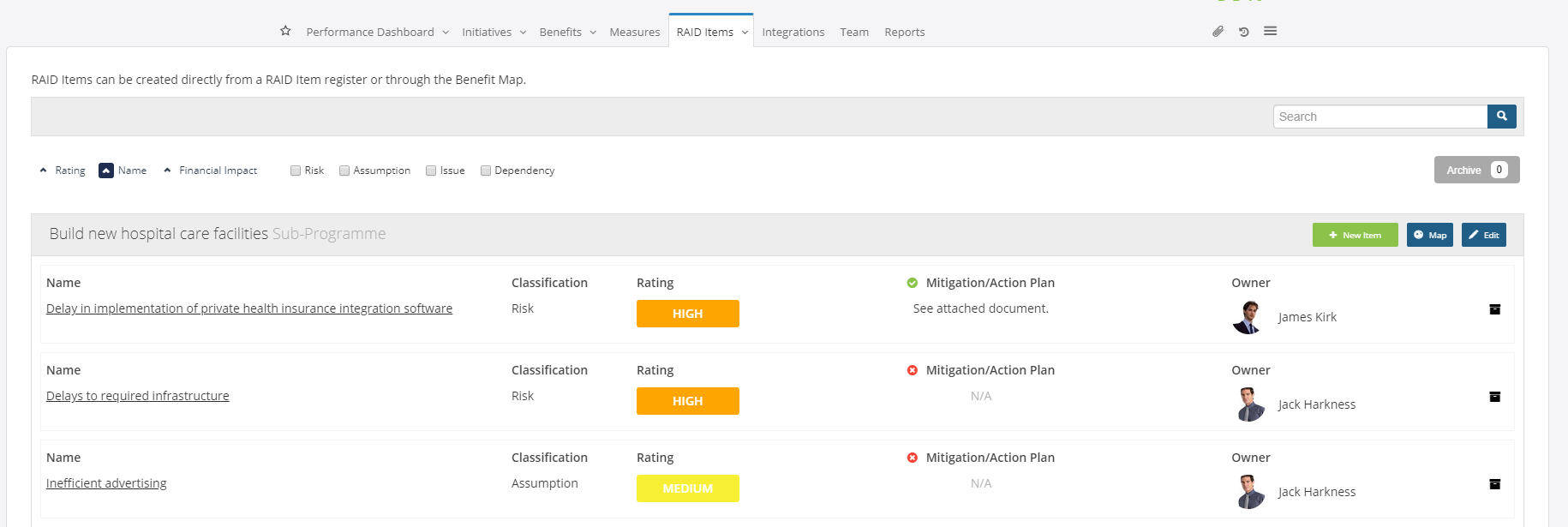Click into the Search input field
The height and width of the screenshot is (527, 1568).
1379,117
